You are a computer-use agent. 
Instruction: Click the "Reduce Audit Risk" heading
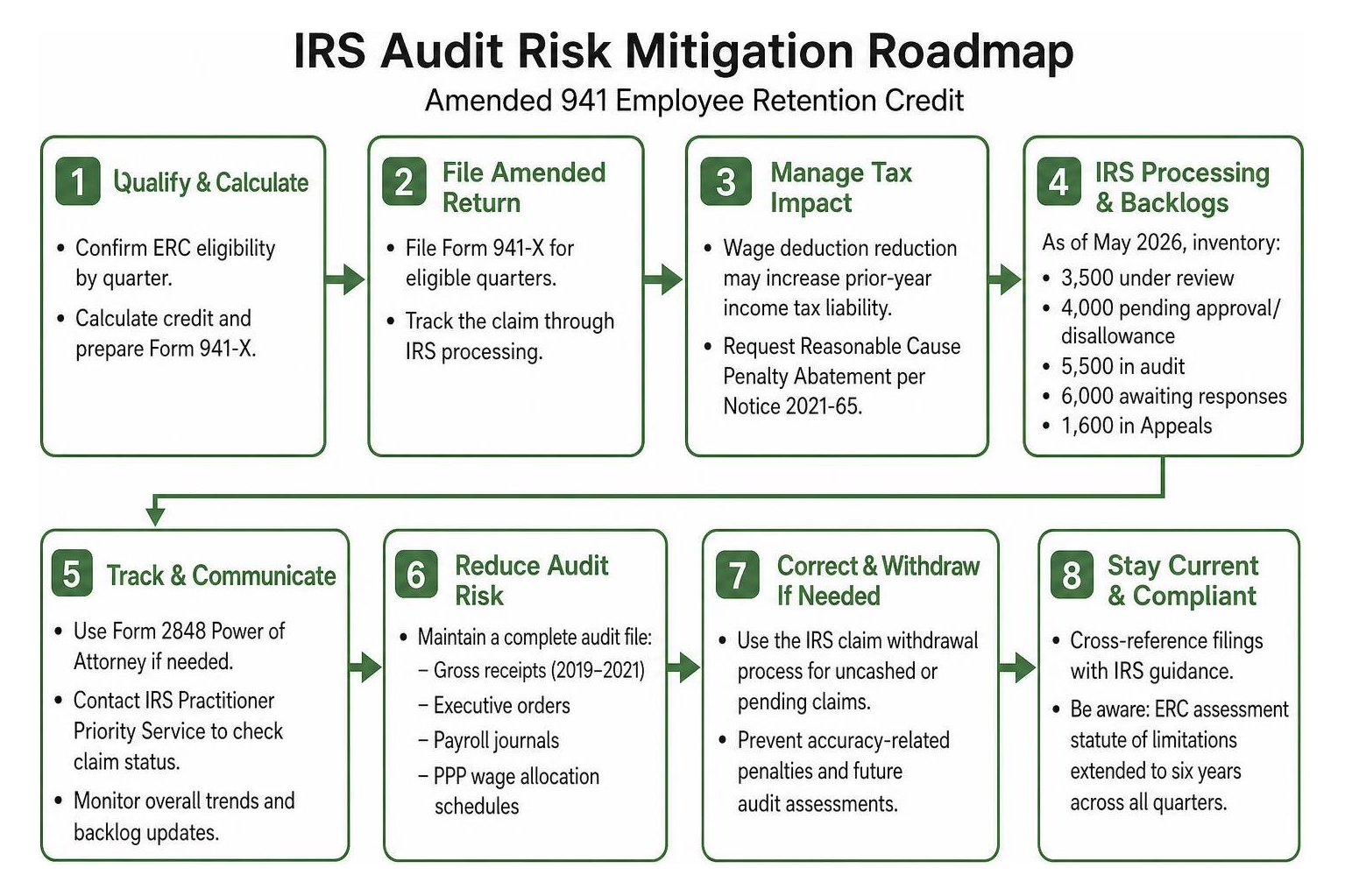coord(531,581)
